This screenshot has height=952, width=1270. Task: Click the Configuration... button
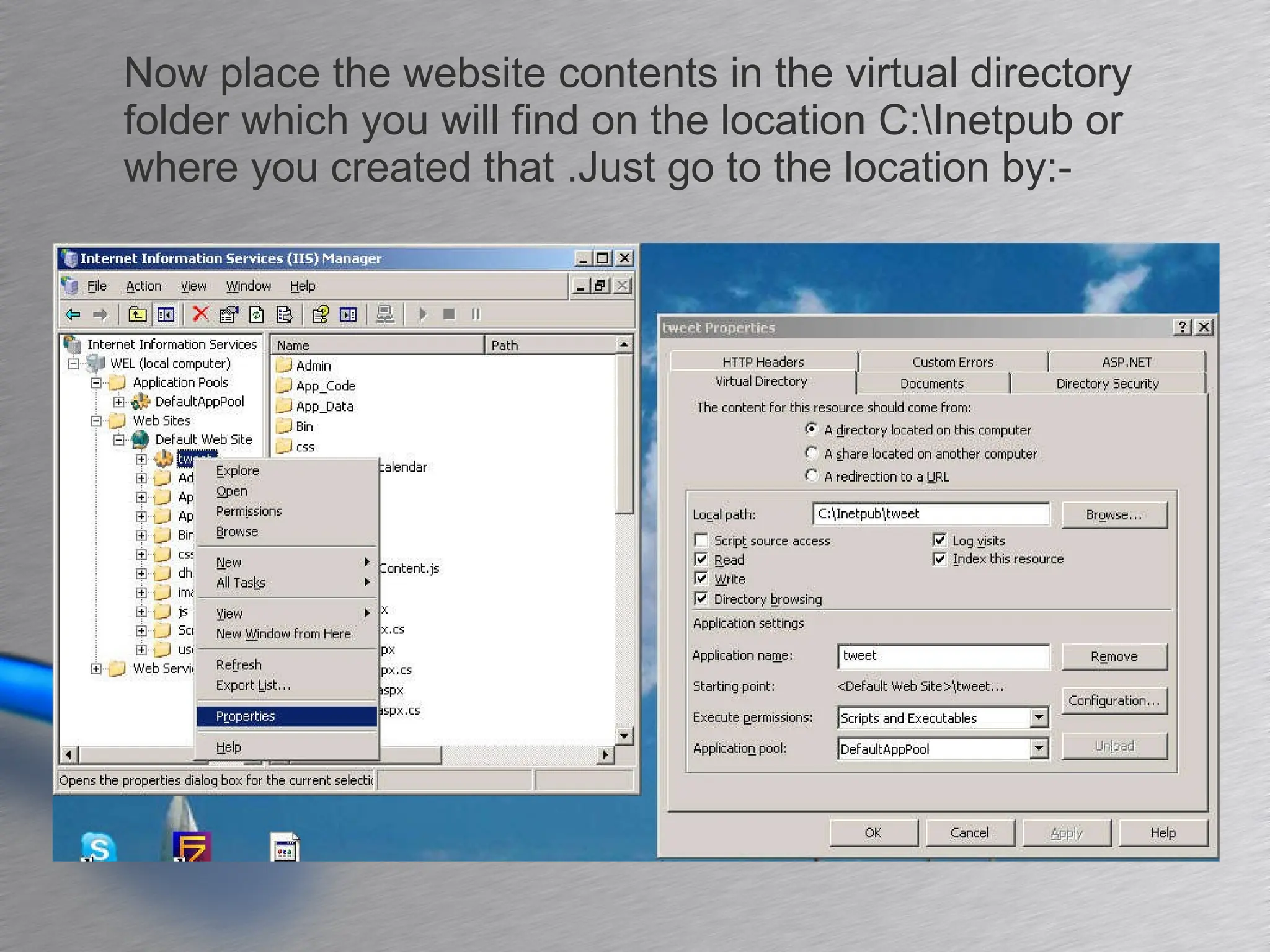pyautogui.click(x=1114, y=701)
